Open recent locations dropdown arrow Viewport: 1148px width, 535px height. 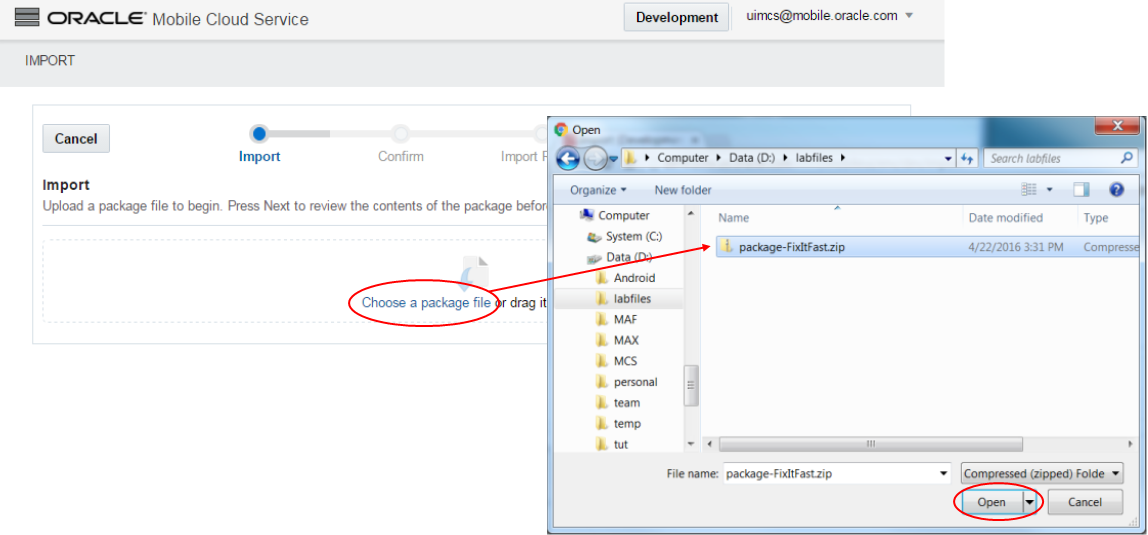pos(613,159)
